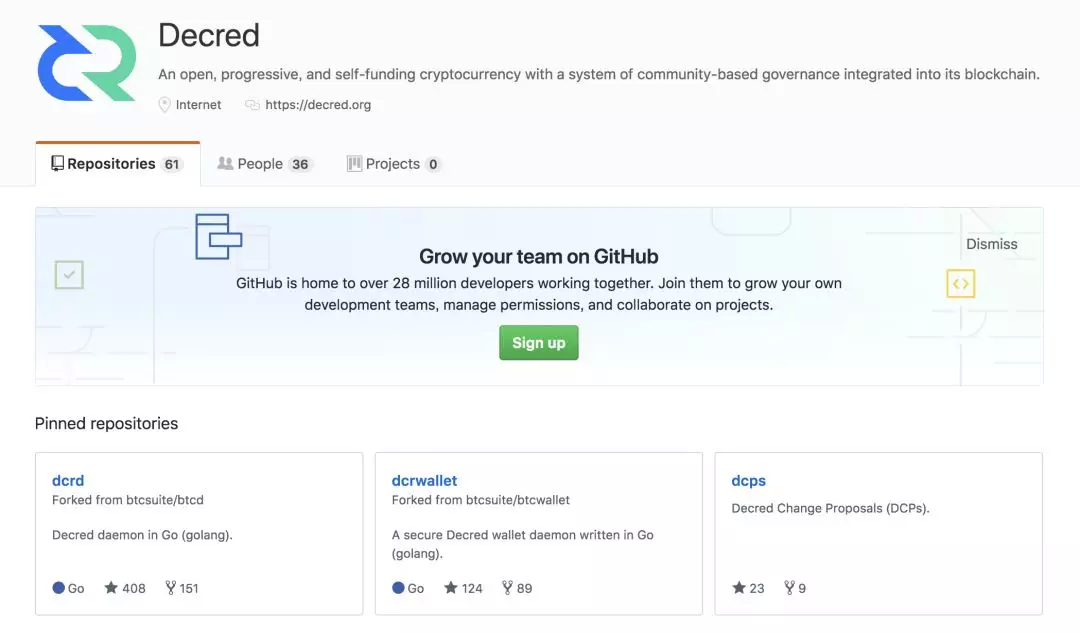The height and width of the screenshot is (633, 1080).
Task: Click the dcps star count 23
Action: pyautogui.click(x=757, y=588)
